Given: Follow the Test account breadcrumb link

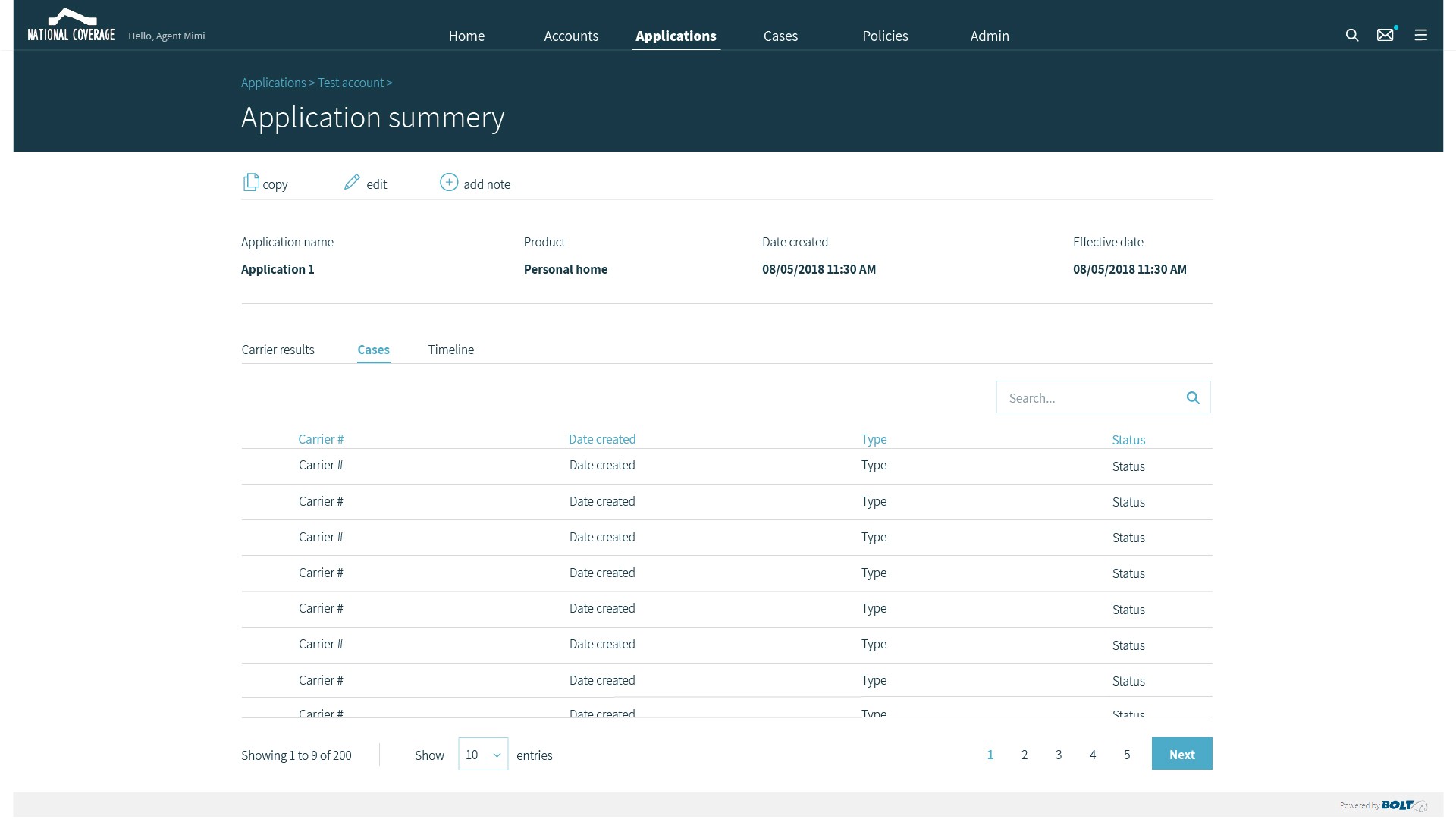Looking at the screenshot, I should click(350, 83).
